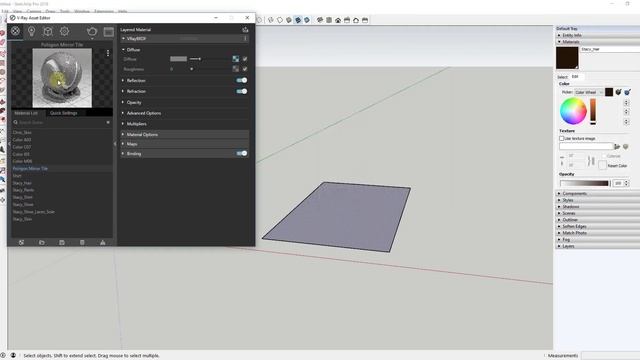Open the Color Wheel picker dropdown
640x360 pixels.
(x=589, y=92)
